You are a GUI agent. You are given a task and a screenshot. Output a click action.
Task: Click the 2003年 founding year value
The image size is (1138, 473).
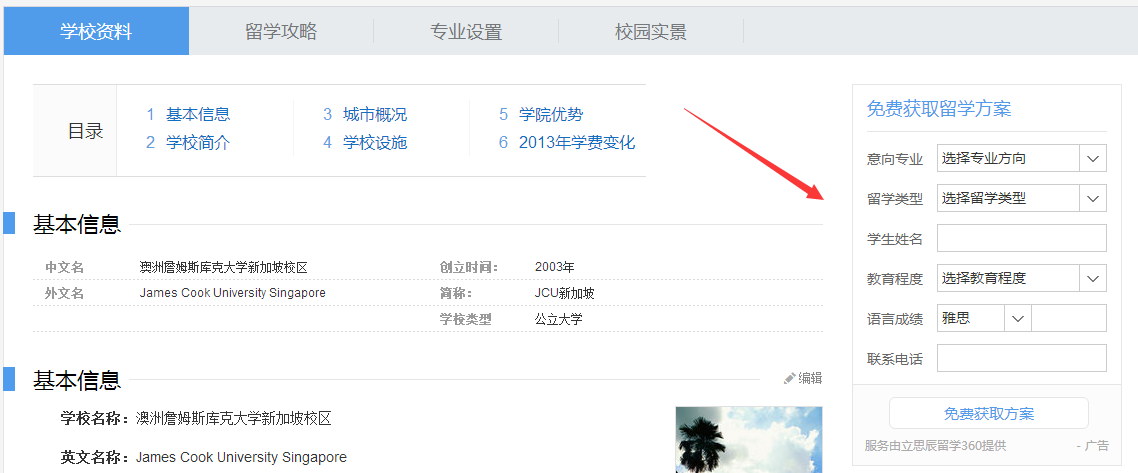point(554,267)
